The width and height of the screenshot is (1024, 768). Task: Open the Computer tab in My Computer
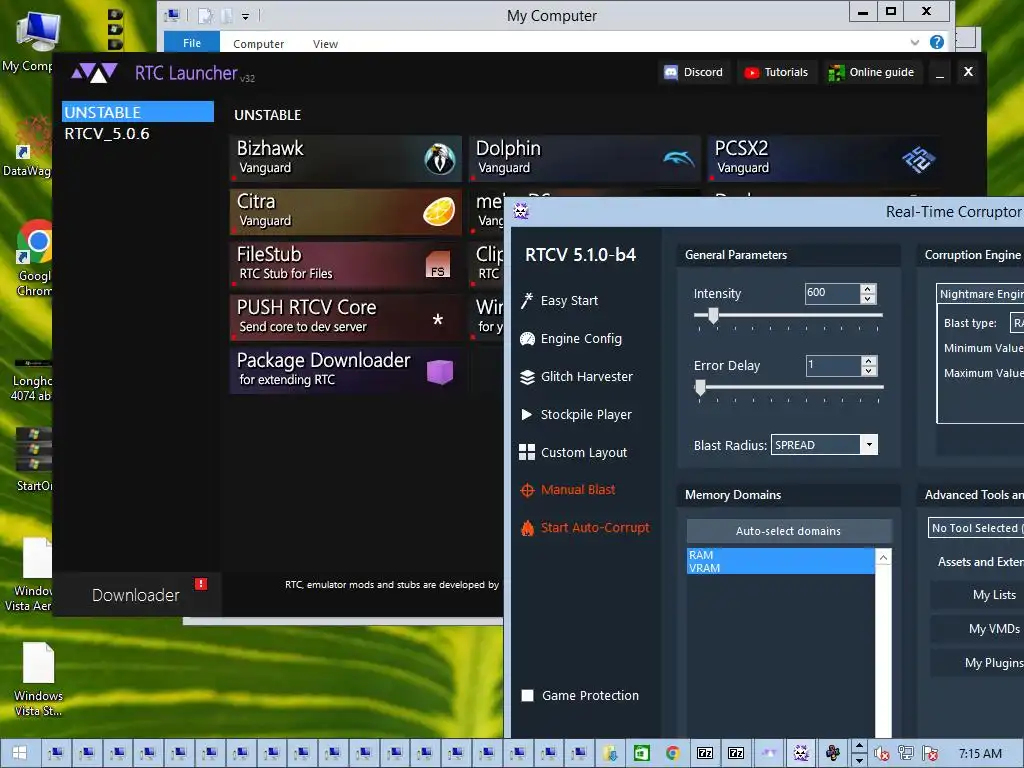259,44
